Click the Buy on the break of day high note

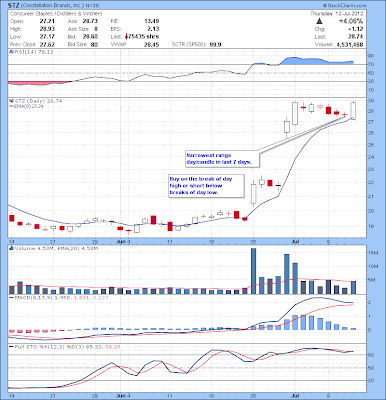click(201, 186)
